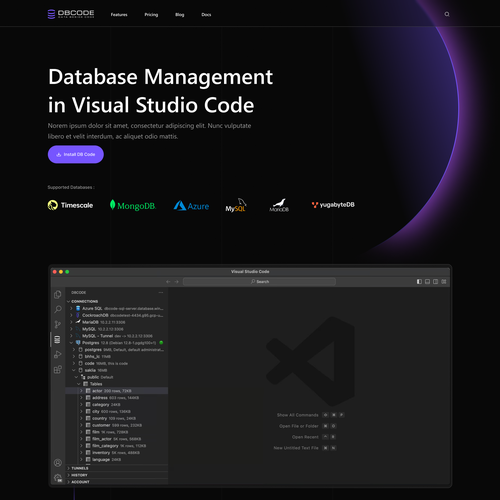This screenshot has width=500, height=500.
Task: Open the website search magnifier icon
Action: pos(447,14)
